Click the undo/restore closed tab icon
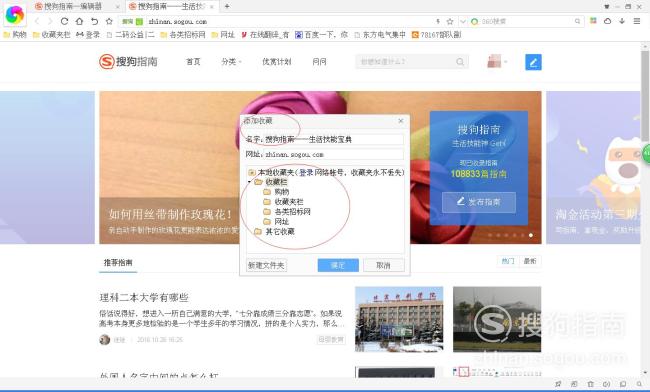 (x=95, y=21)
